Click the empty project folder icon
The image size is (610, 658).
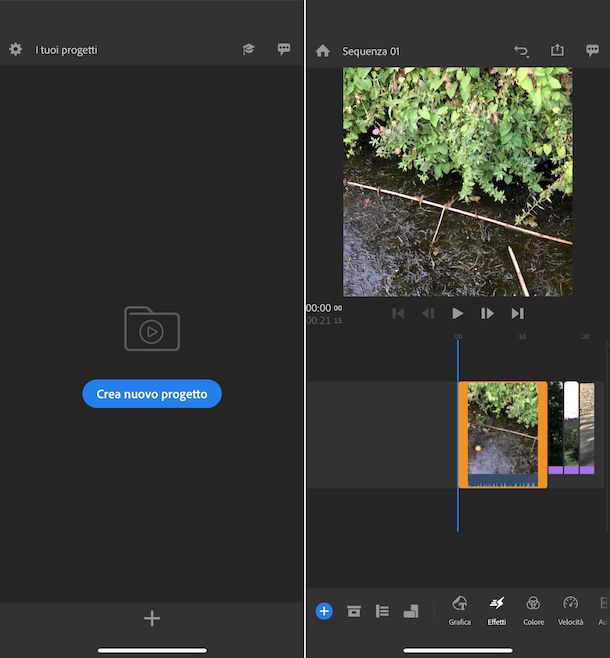coord(152,329)
